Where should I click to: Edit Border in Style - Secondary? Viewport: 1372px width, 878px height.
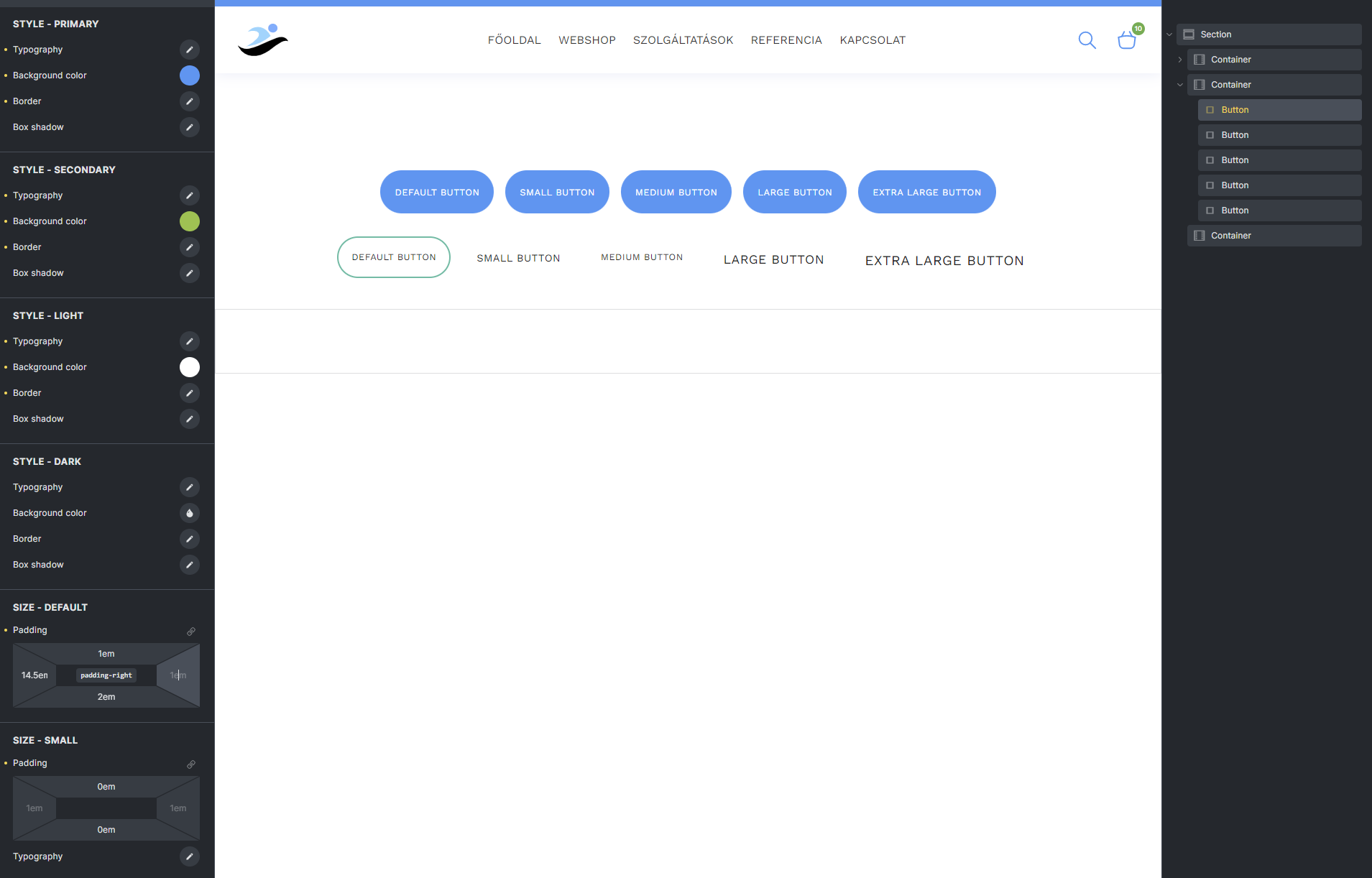(190, 247)
